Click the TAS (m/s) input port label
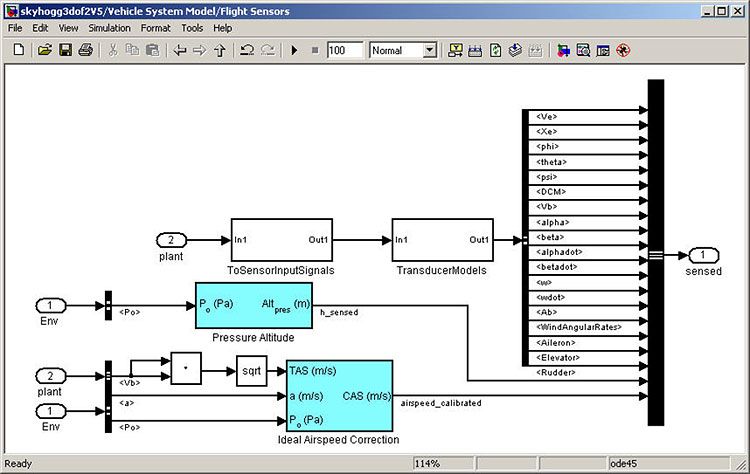The width and height of the screenshot is (750, 474). pos(313,371)
